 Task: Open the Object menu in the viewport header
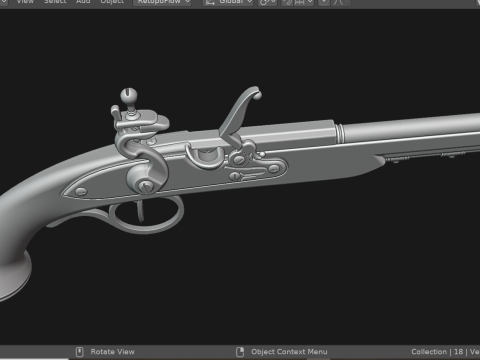112,2
